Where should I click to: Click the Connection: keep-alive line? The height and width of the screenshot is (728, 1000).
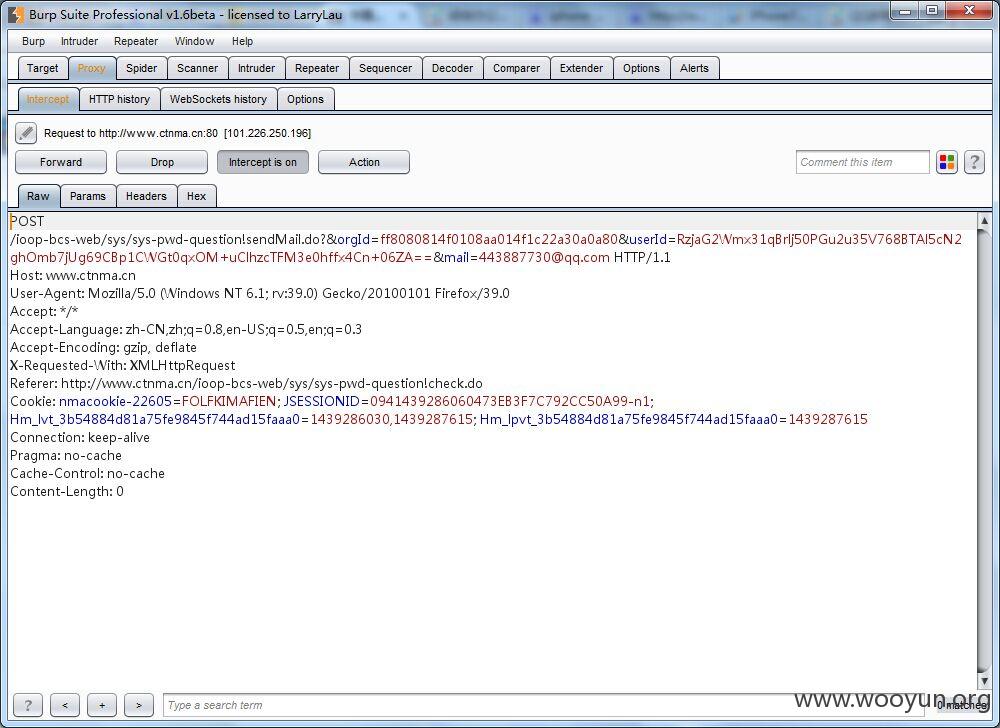pos(80,437)
